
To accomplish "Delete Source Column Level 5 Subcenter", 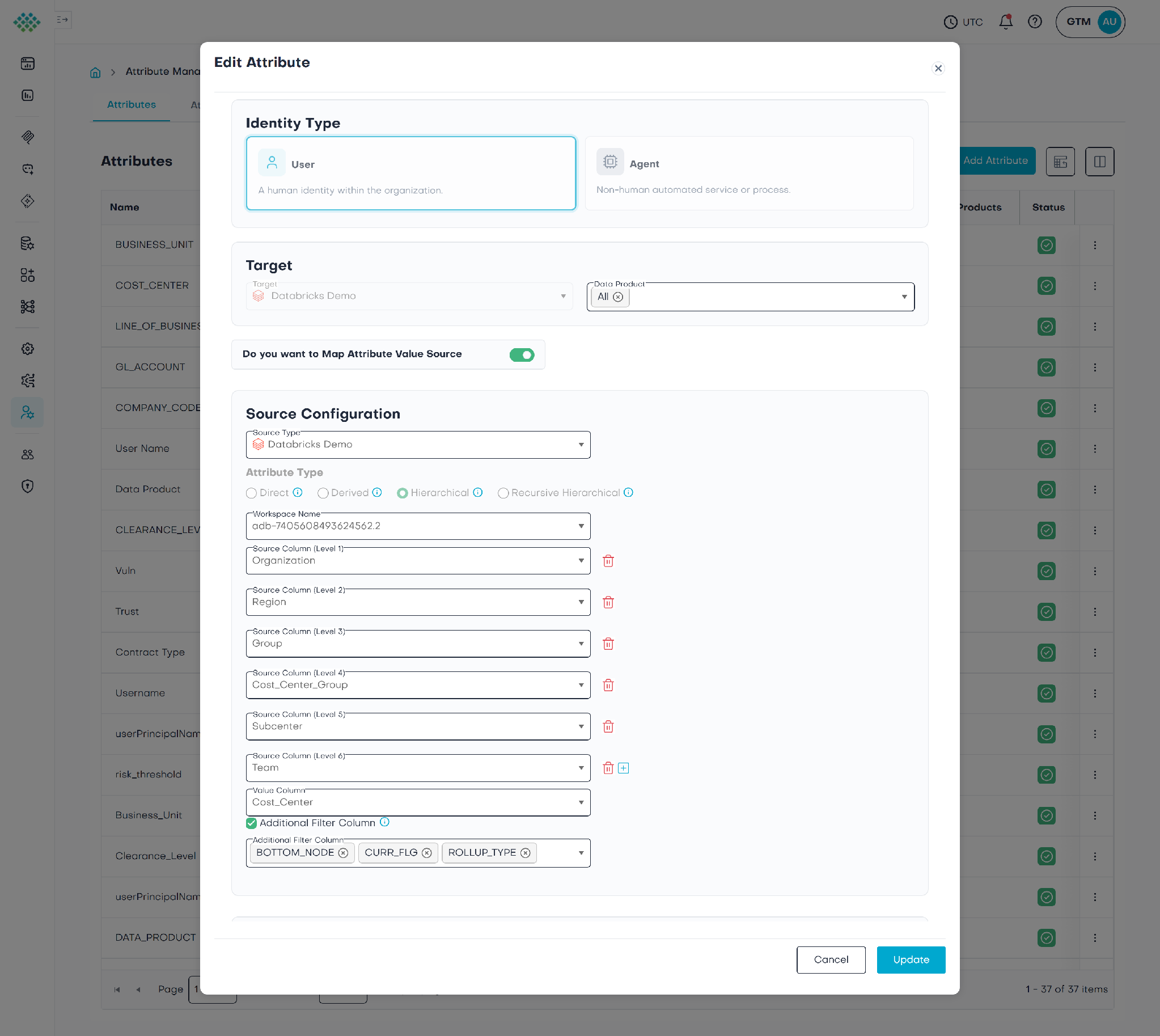I will coord(608,727).
